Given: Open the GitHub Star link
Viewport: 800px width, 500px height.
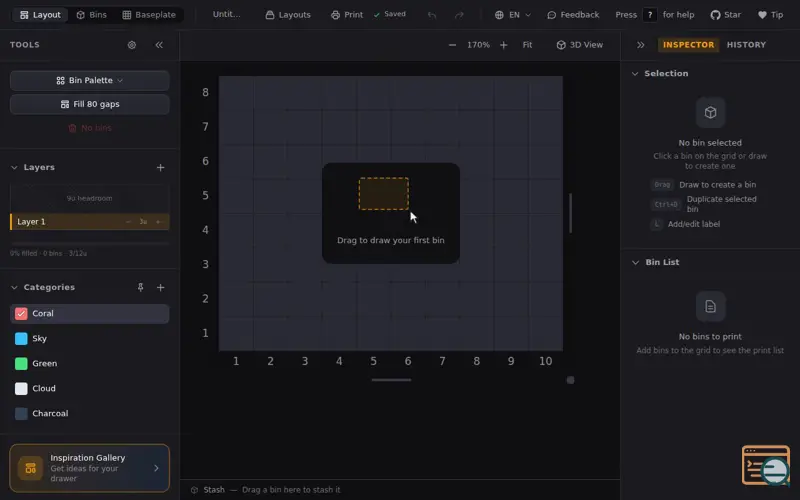Looking at the screenshot, I should coord(726,15).
